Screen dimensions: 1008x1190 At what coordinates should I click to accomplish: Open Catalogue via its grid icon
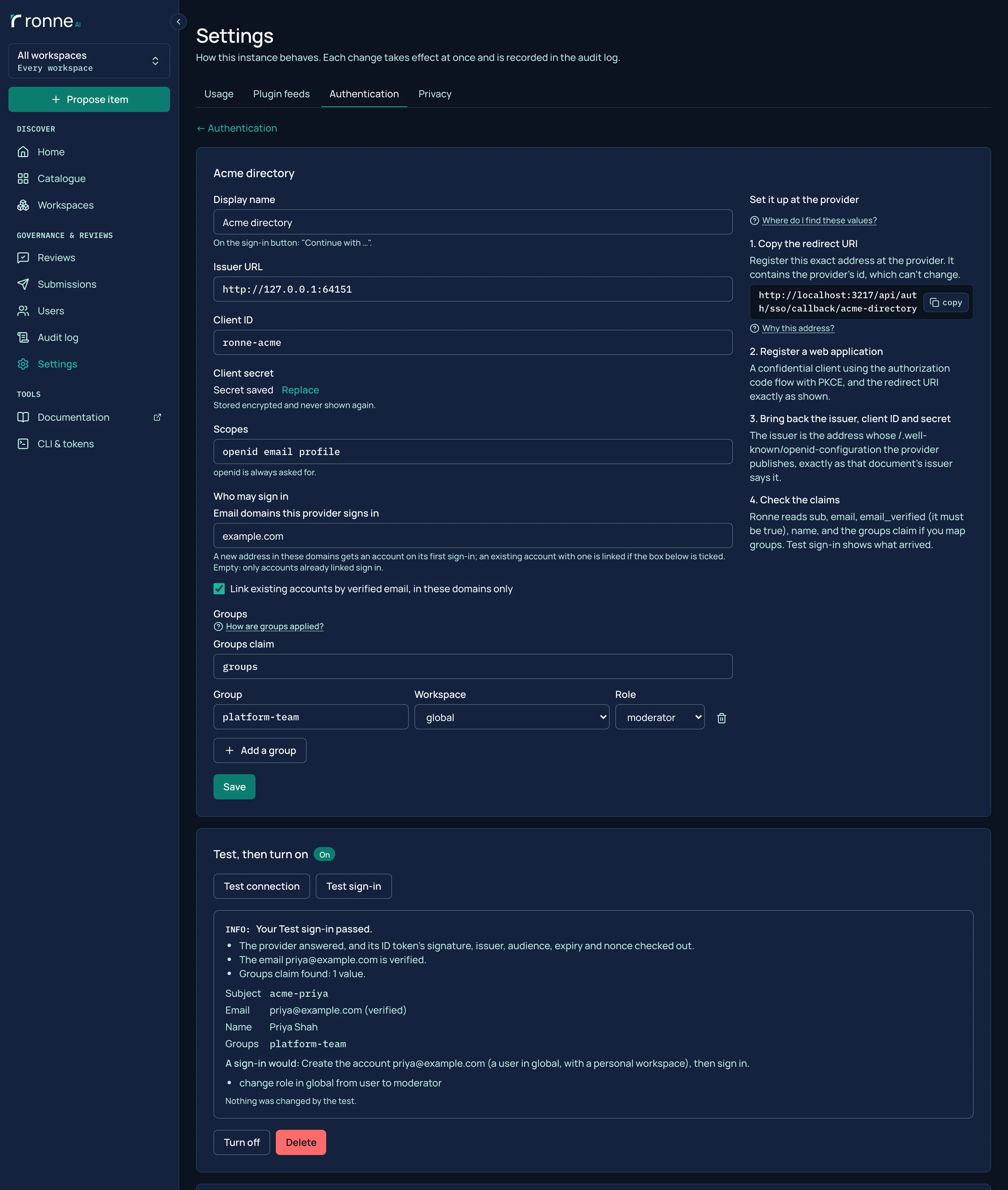tap(23, 178)
